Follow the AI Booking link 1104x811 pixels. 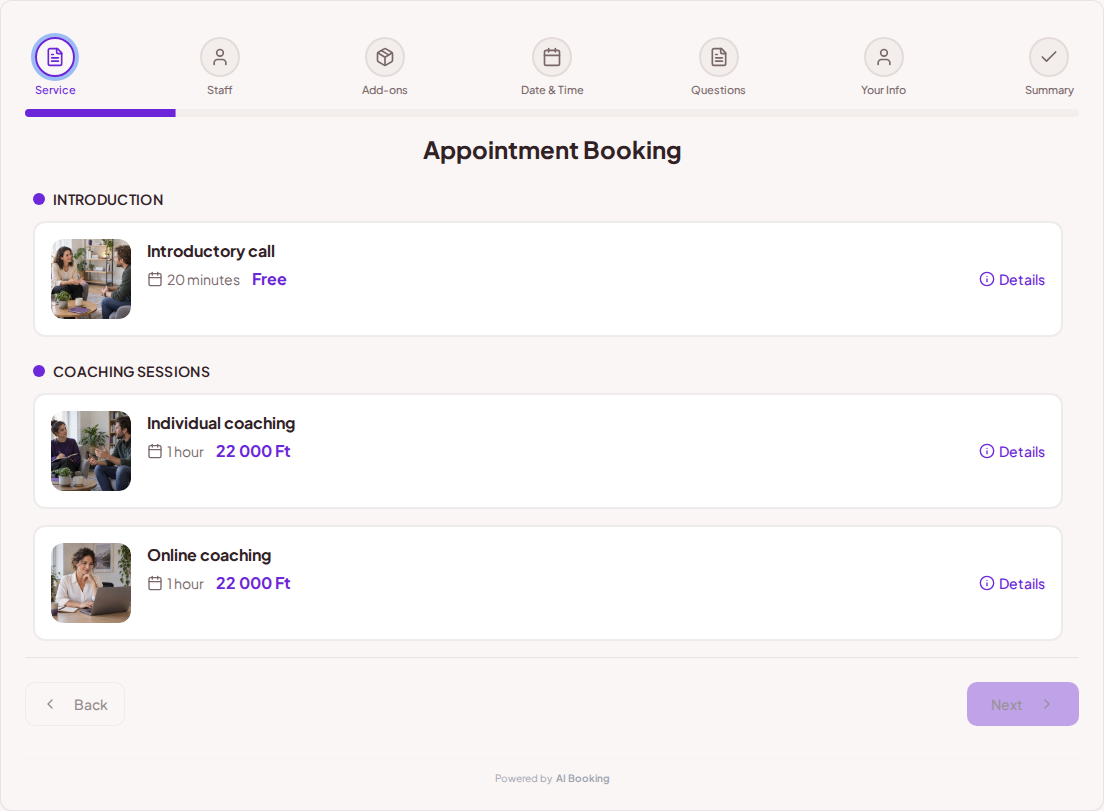[x=582, y=778]
